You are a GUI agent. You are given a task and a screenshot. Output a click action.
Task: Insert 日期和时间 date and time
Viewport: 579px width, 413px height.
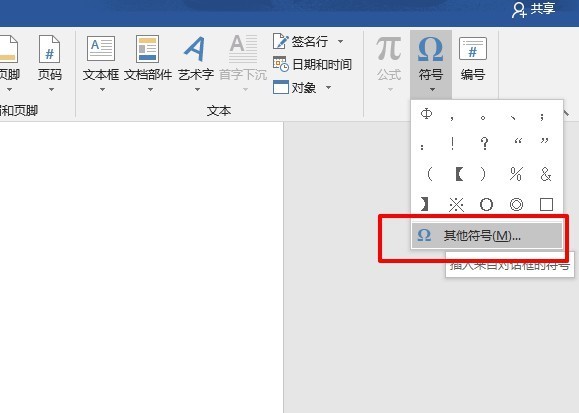coord(312,65)
